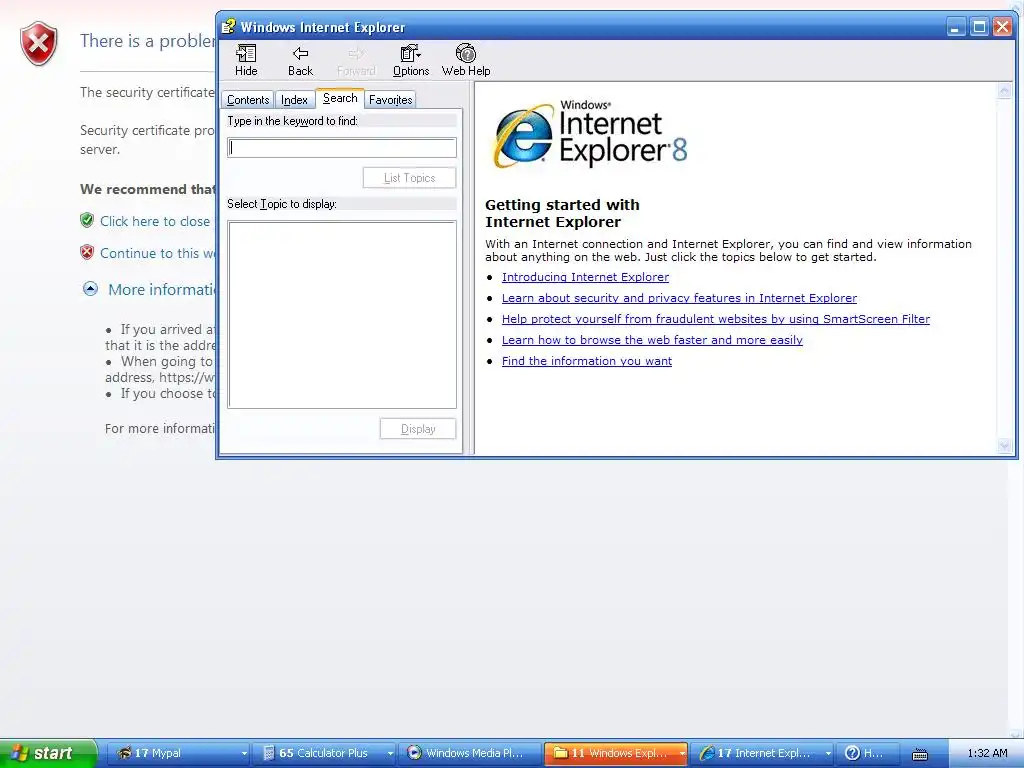
Task: Click the Select Topic list box
Action: tap(342, 315)
